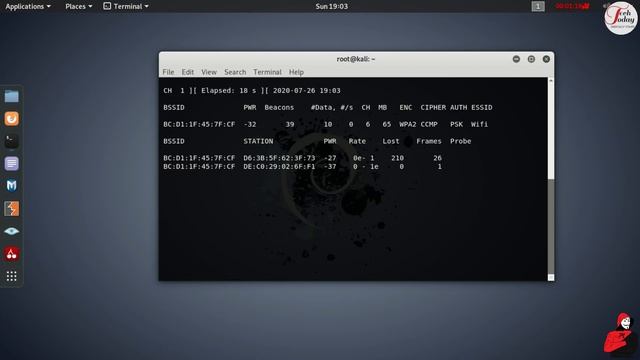Viewport: 640px width, 360px height.
Task: Click the red recording timer indicator
Action: (572, 6)
